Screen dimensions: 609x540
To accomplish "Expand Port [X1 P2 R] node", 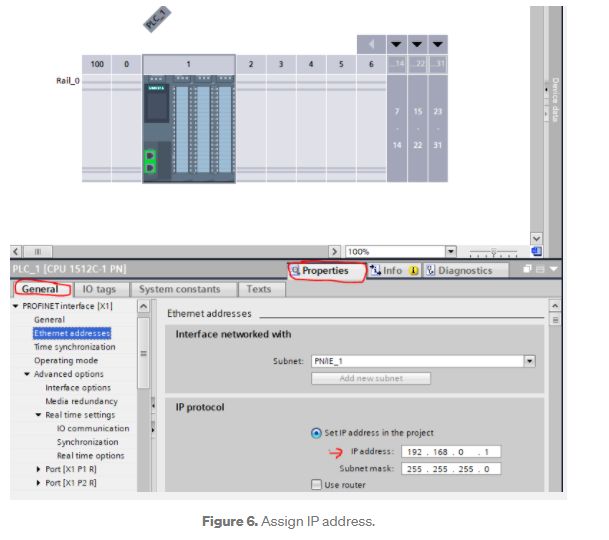I will (38, 483).
